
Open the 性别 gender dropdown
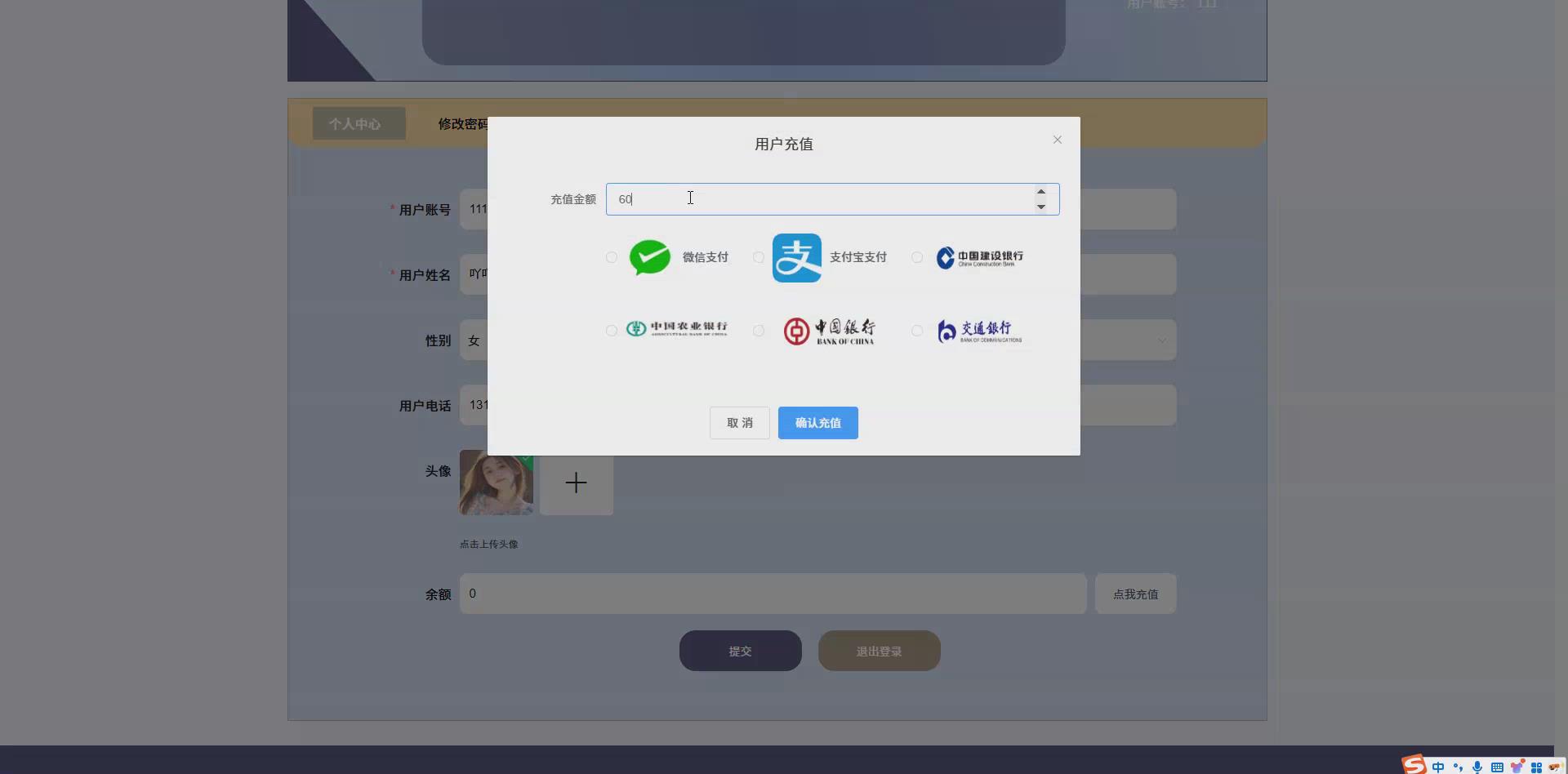point(1162,340)
